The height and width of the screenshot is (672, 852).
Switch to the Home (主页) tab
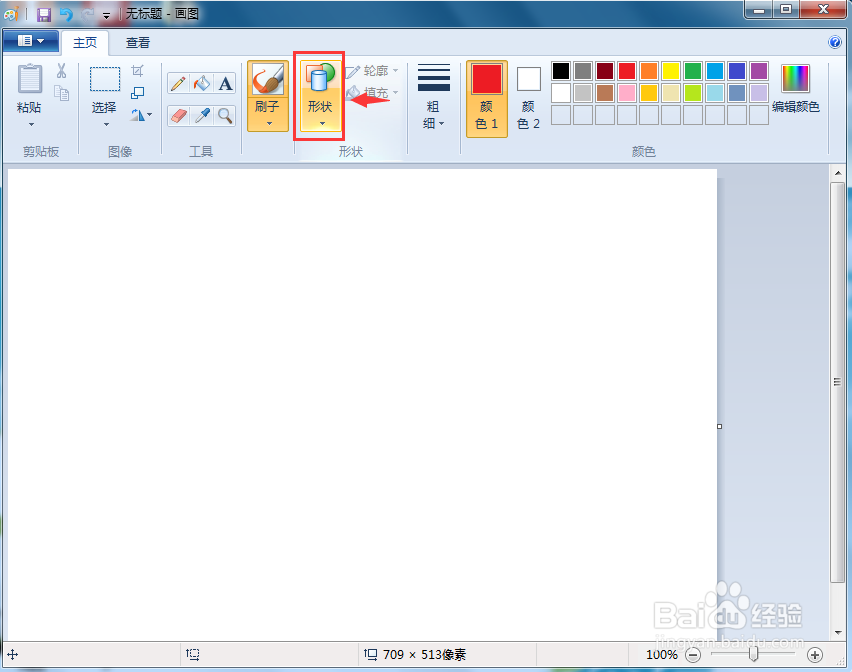(85, 42)
